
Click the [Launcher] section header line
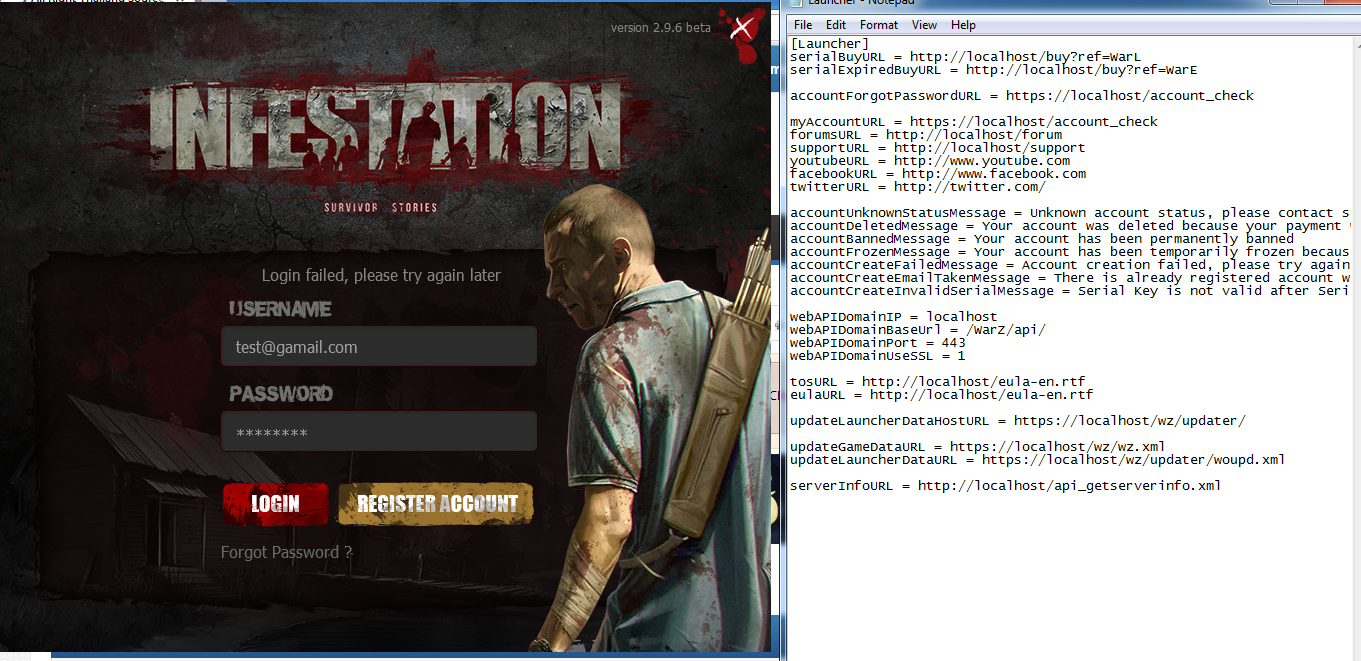(x=829, y=44)
